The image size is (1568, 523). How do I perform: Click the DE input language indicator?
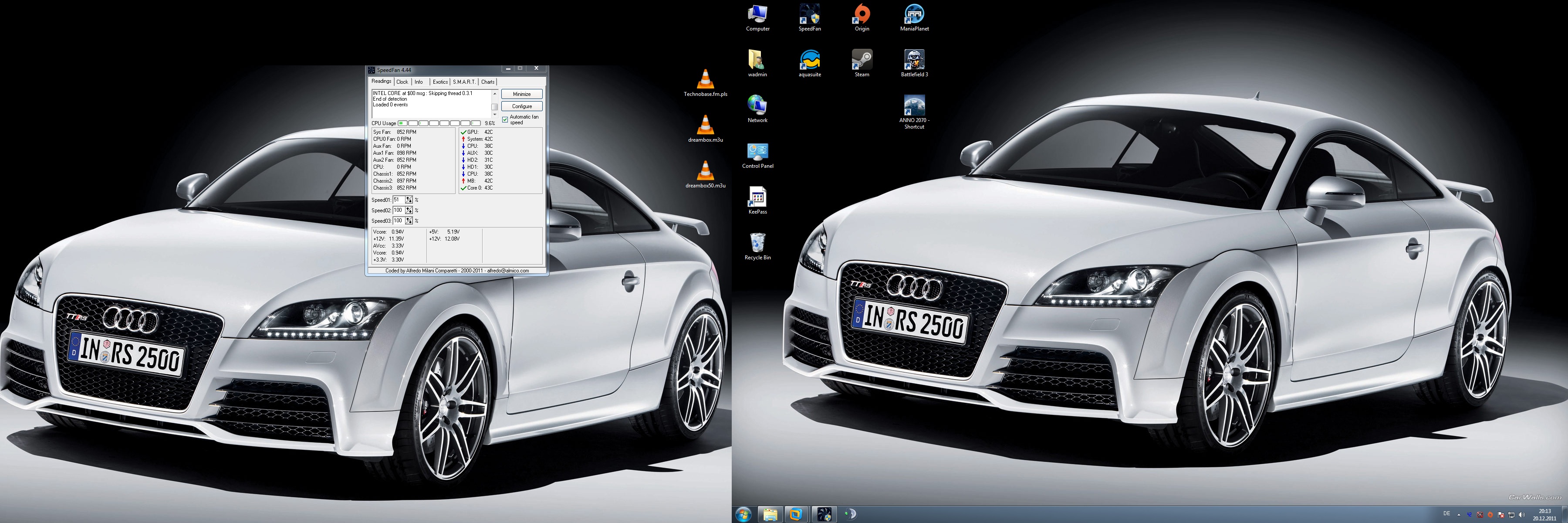(1447, 514)
